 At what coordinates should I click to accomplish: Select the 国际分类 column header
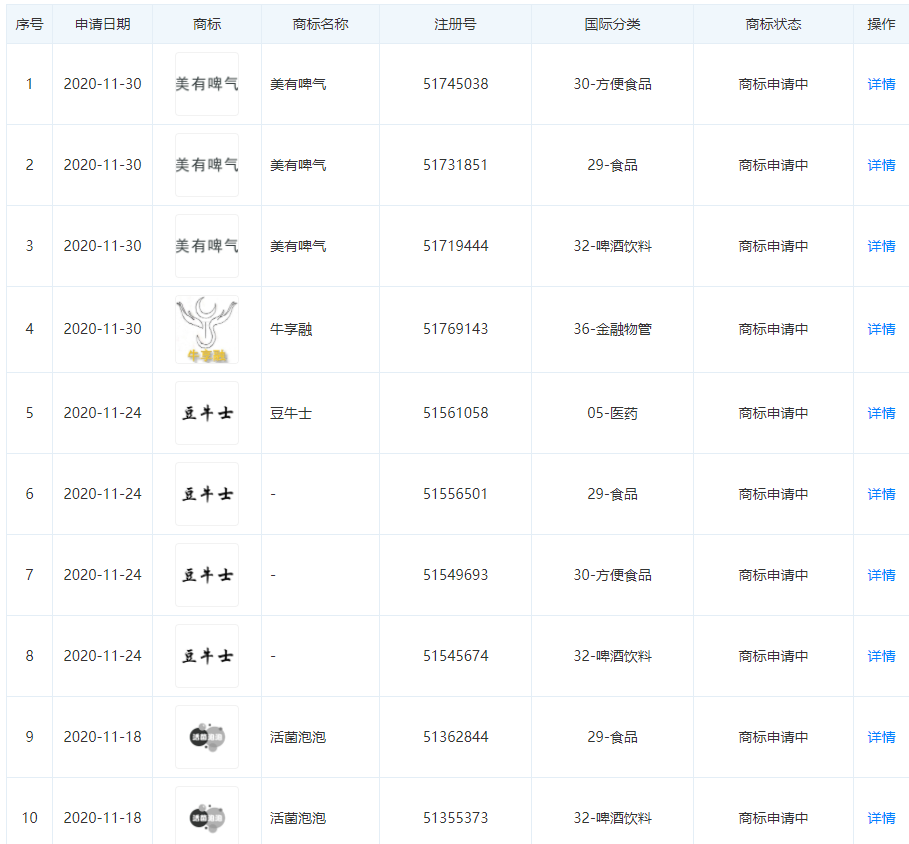click(612, 24)
